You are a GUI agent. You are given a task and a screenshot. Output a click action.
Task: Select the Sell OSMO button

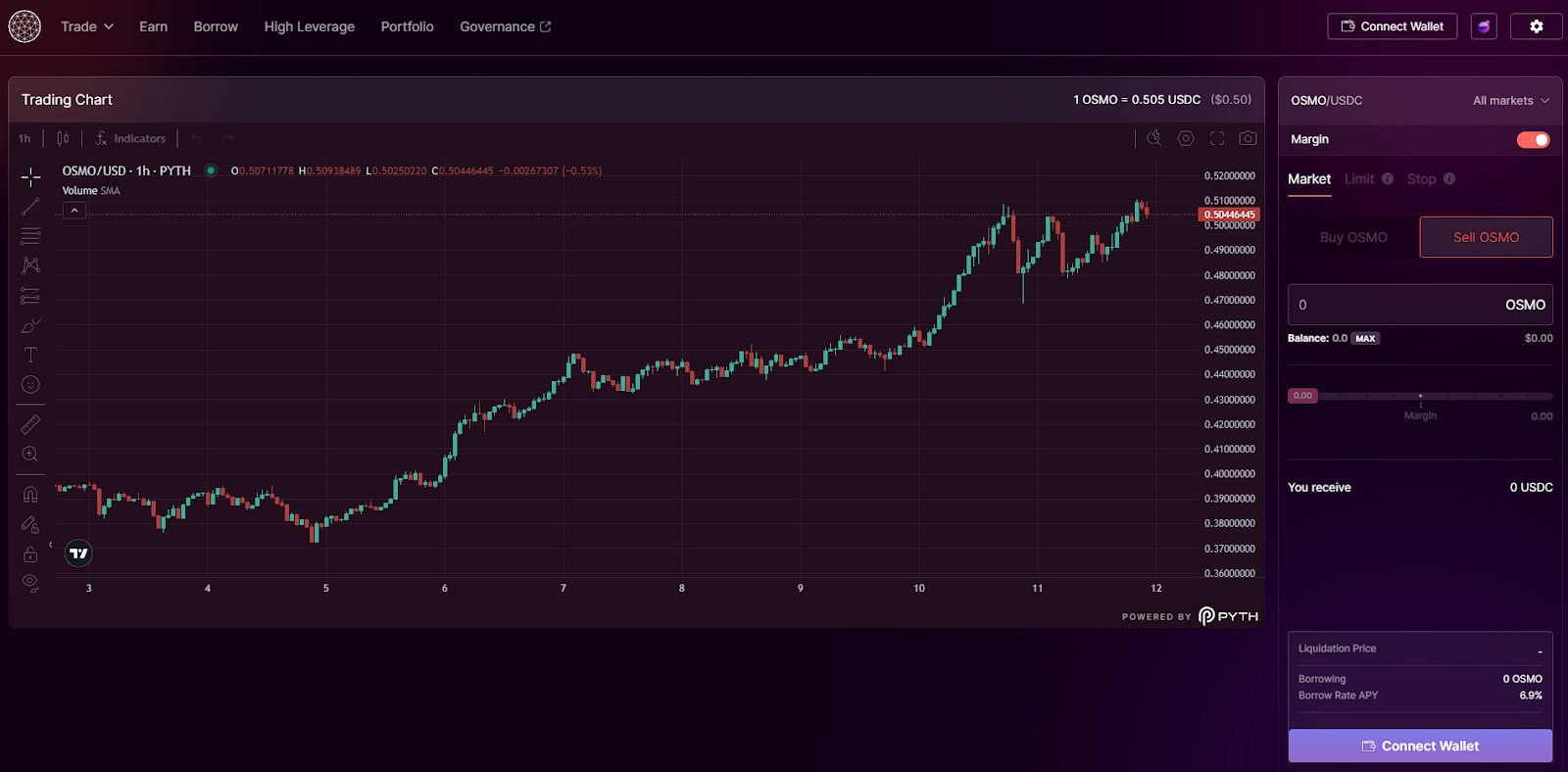[x=1486, y=237]
